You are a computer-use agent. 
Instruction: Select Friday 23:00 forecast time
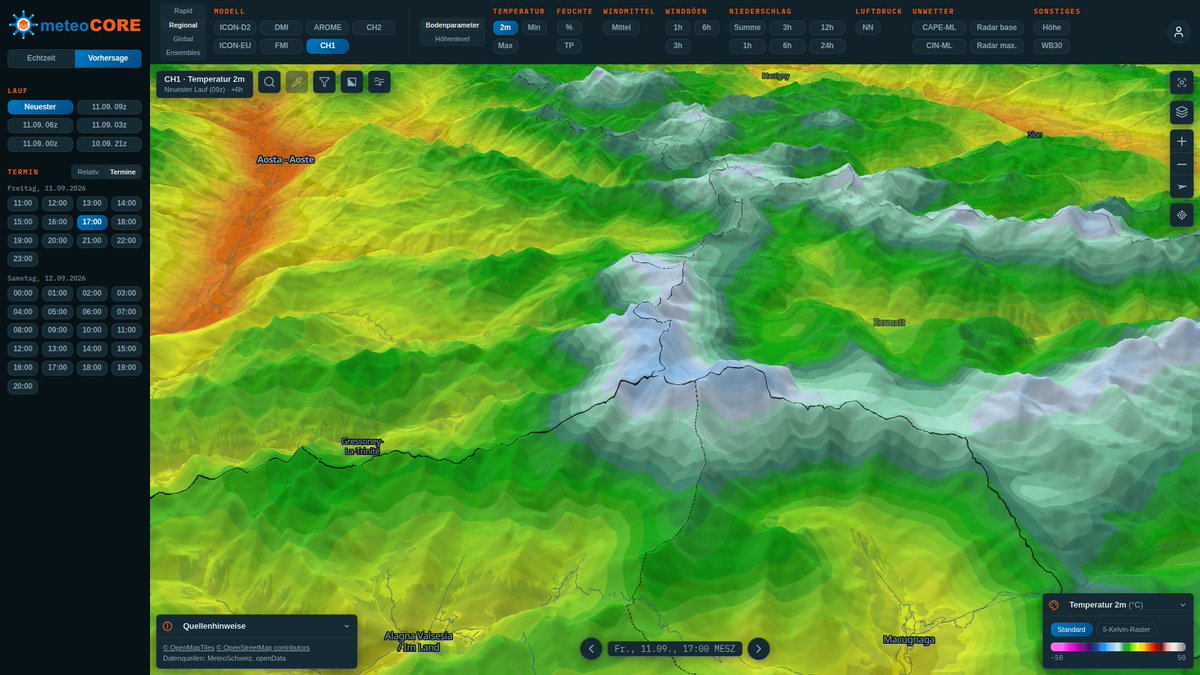(23, 259)
